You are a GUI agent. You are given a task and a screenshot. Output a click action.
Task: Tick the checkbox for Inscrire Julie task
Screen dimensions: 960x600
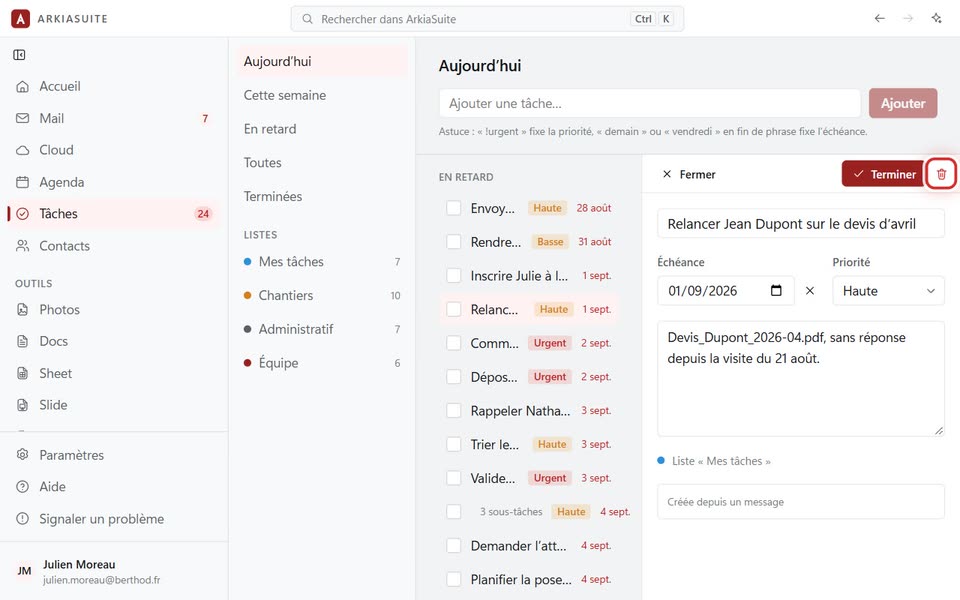(454, 276)
